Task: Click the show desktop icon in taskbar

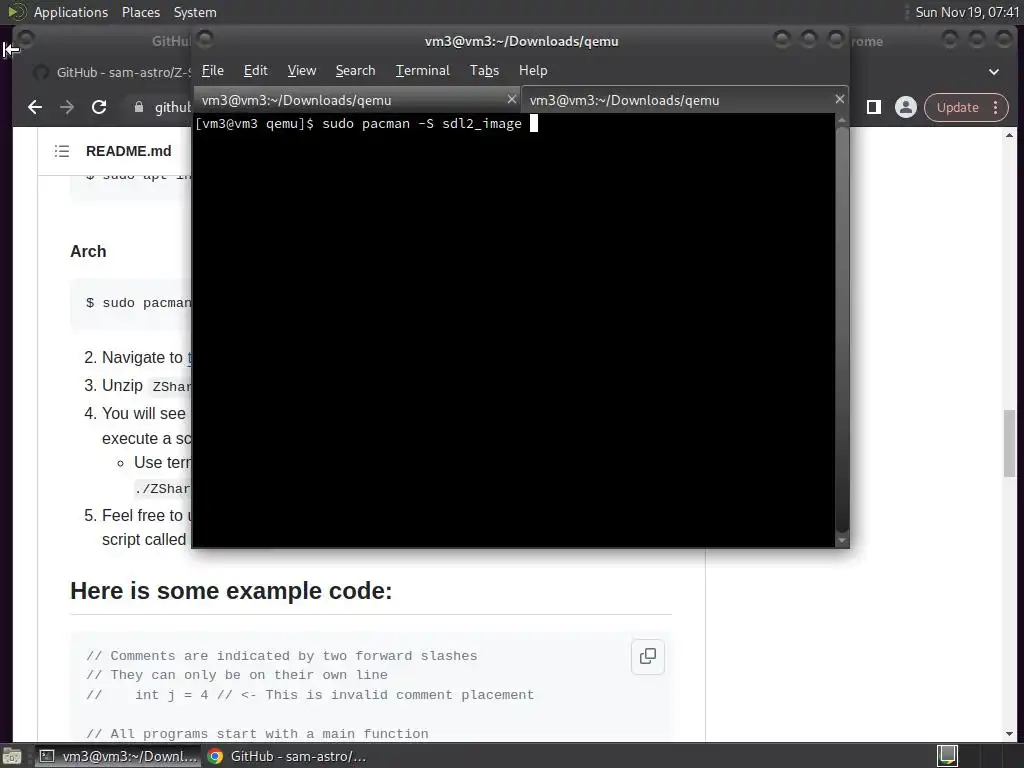Action: point(12,756)
